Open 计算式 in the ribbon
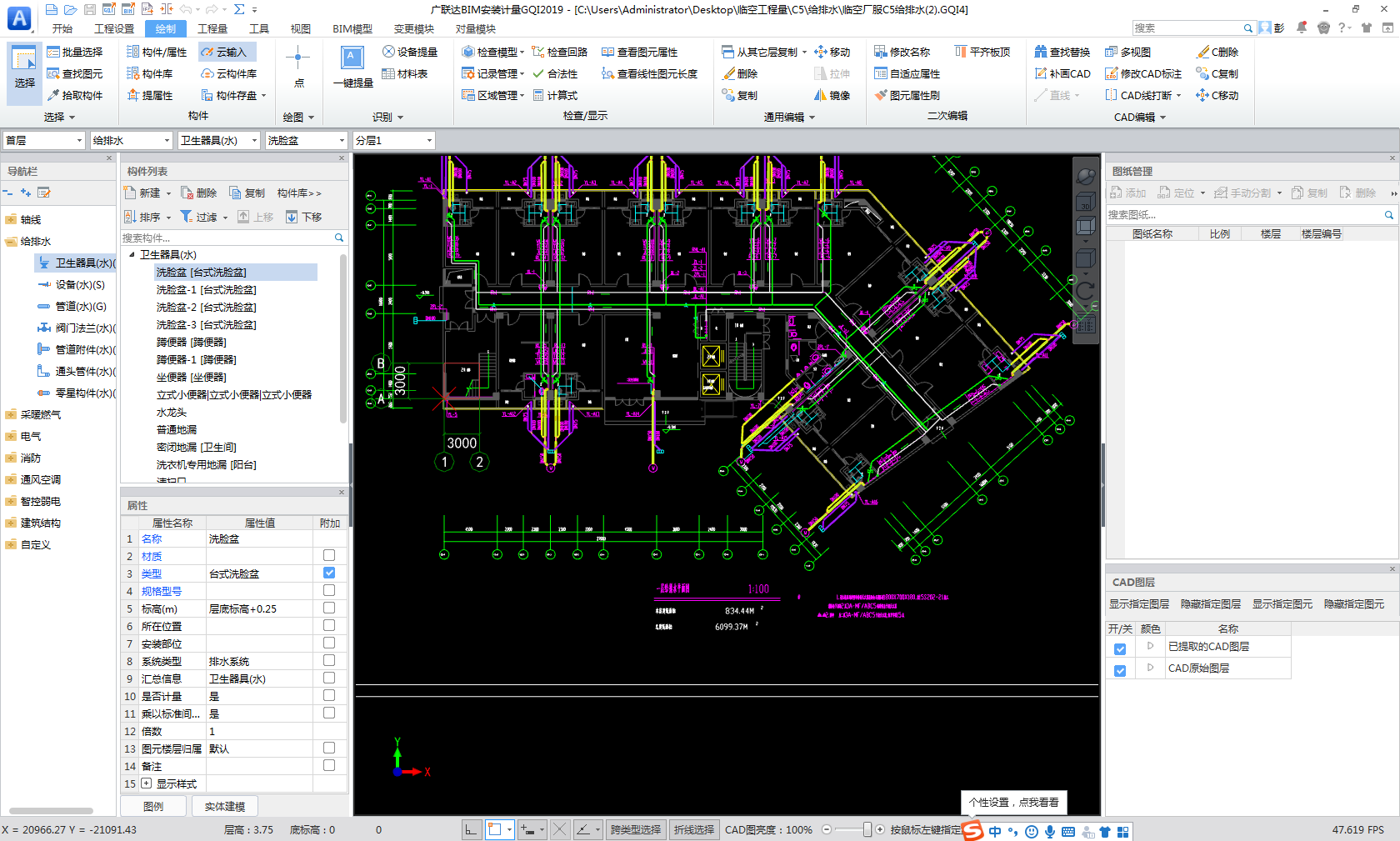1400x841 pixels. [555, 95]
